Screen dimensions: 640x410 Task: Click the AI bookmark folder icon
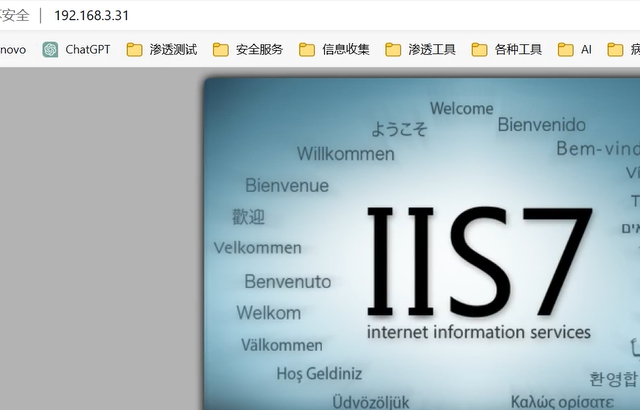(x=566, y=49)
